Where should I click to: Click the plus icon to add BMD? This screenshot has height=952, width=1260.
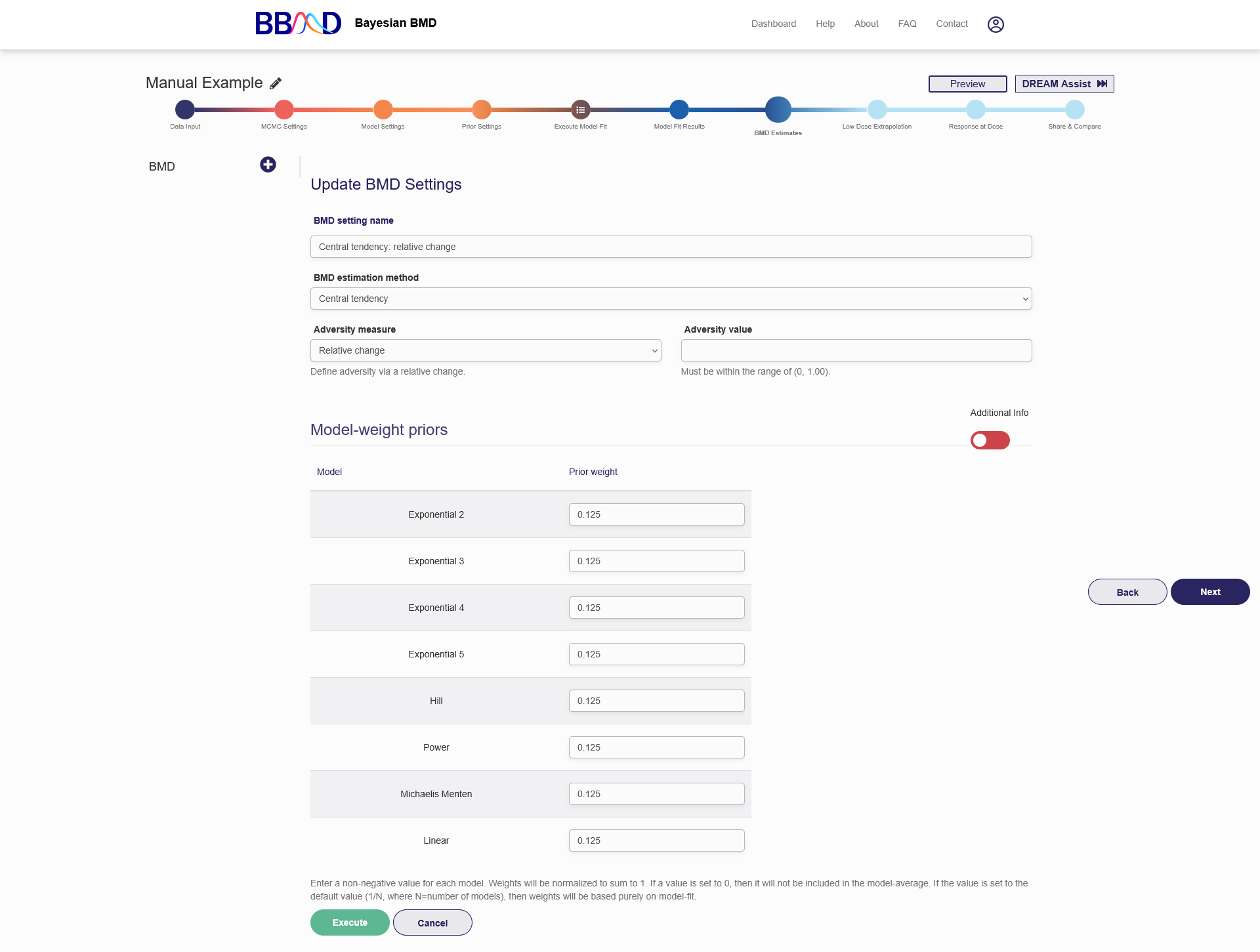point(268,165)
